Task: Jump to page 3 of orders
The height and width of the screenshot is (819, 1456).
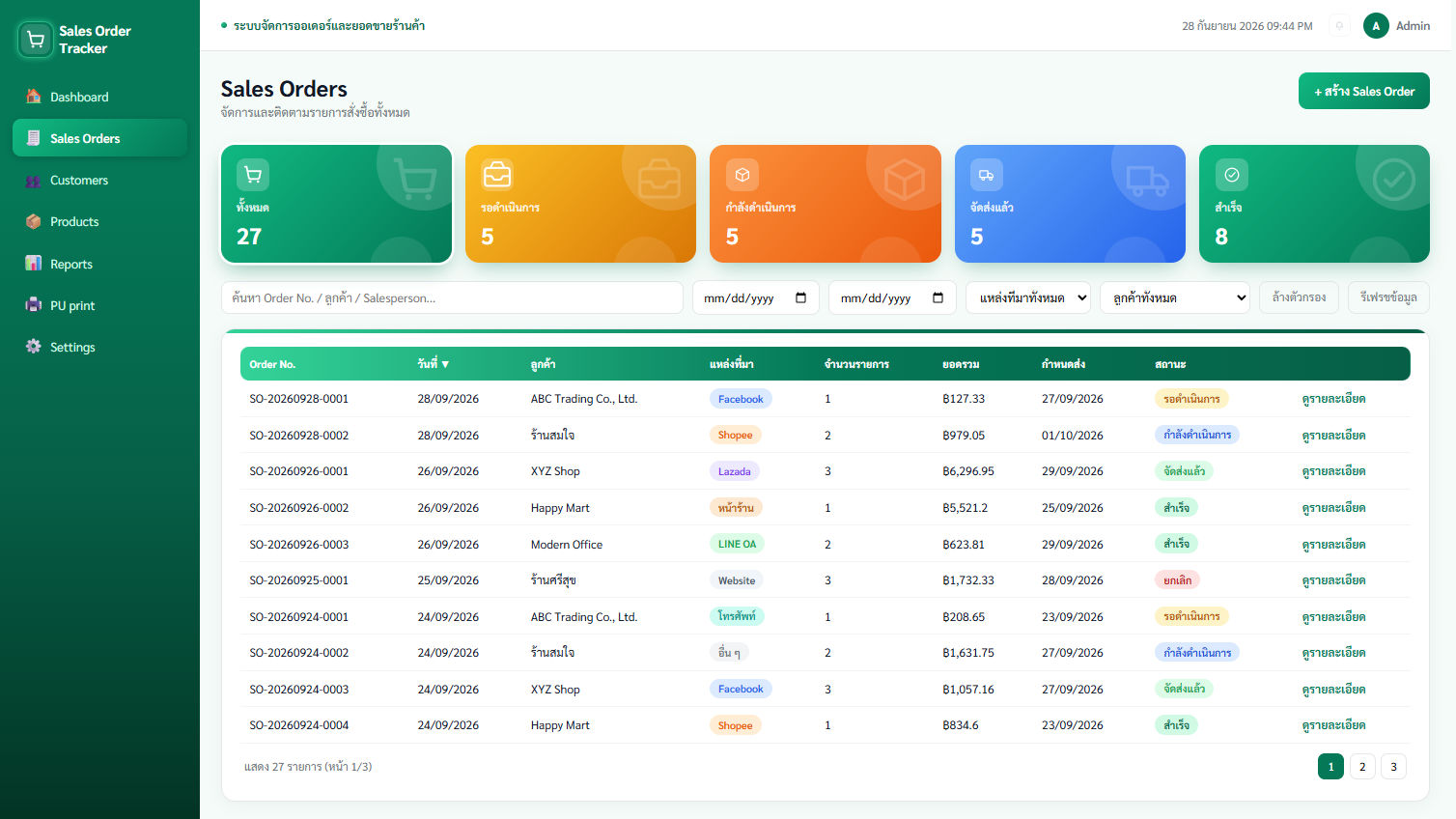Action: tap(1393, 767)
